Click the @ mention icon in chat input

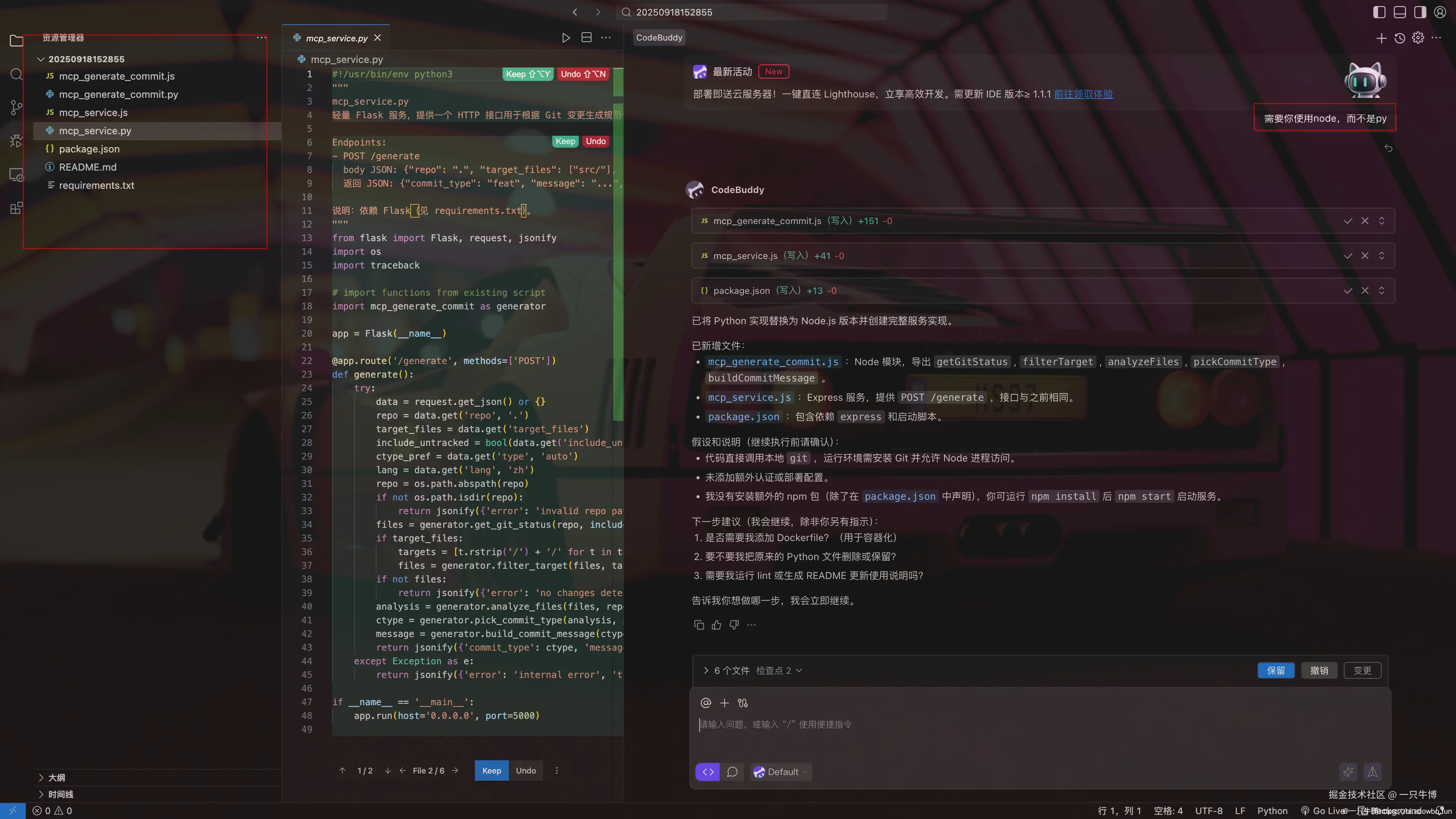(705, 703)
